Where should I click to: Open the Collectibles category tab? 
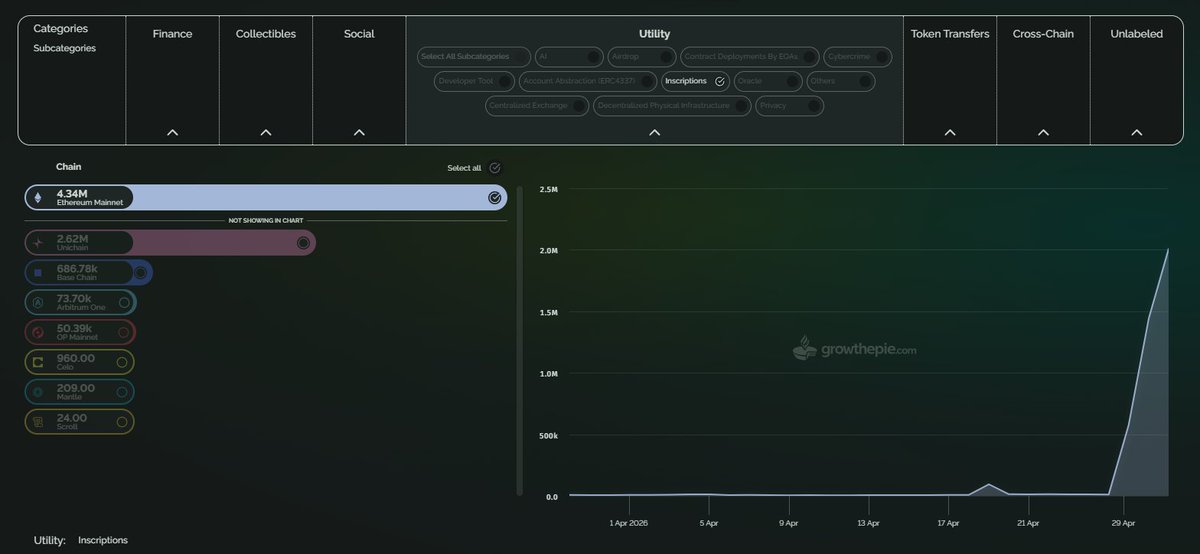click(x=266, y=34)
